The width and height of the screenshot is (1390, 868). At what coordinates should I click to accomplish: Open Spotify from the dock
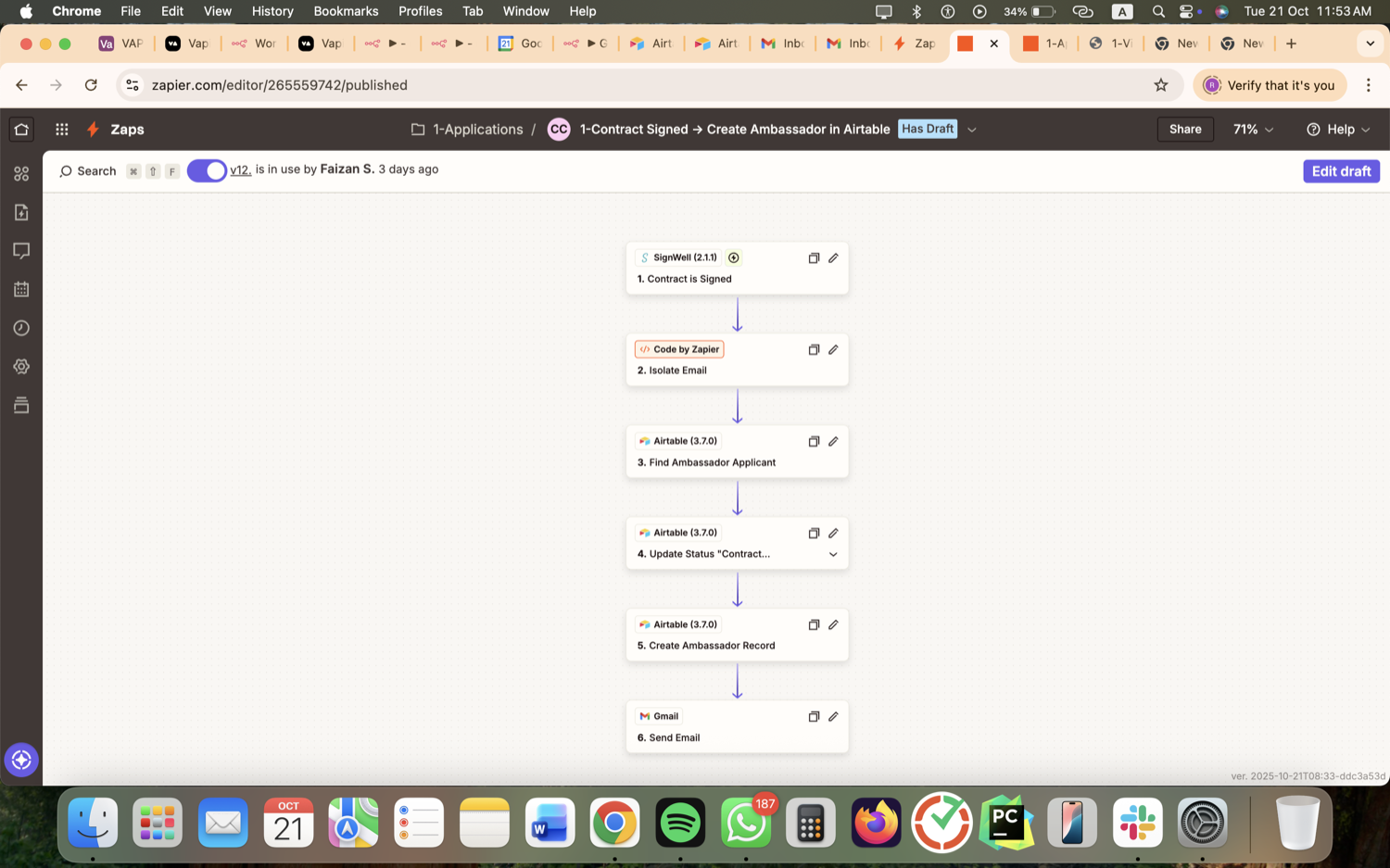click(x=680, y=823)
